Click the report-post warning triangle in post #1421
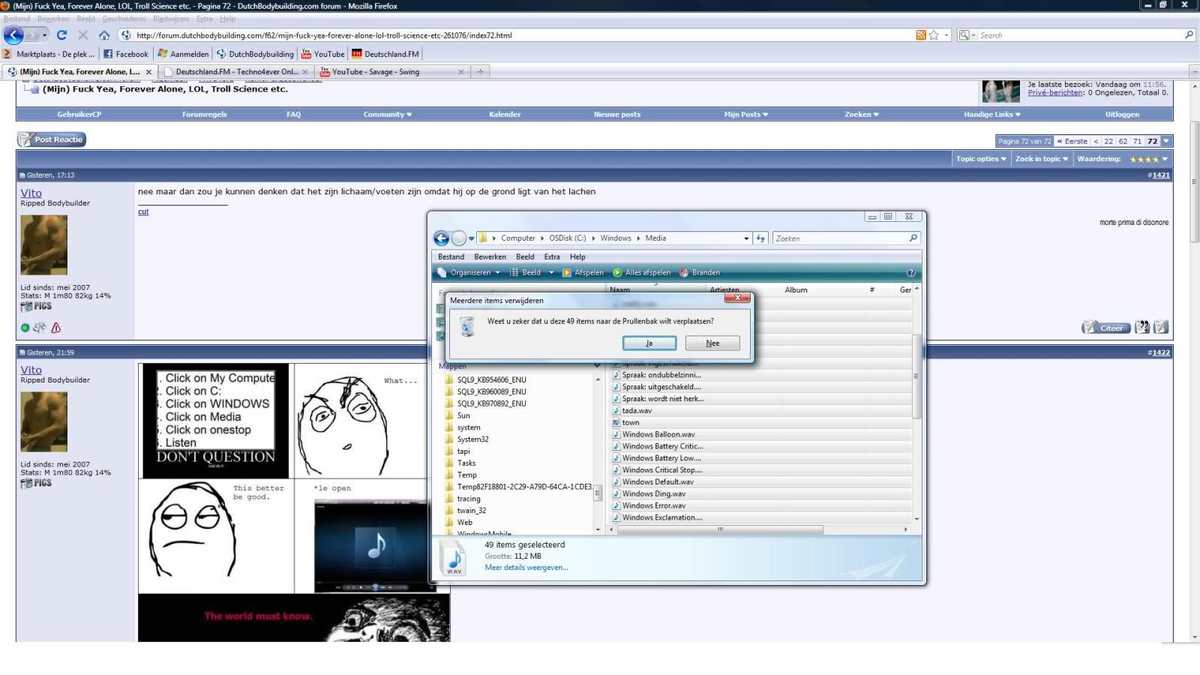 click(56, 327)
